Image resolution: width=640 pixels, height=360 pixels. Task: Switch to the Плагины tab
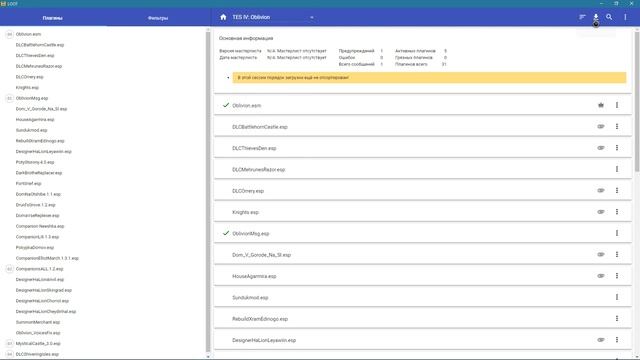tap(53, 18)
